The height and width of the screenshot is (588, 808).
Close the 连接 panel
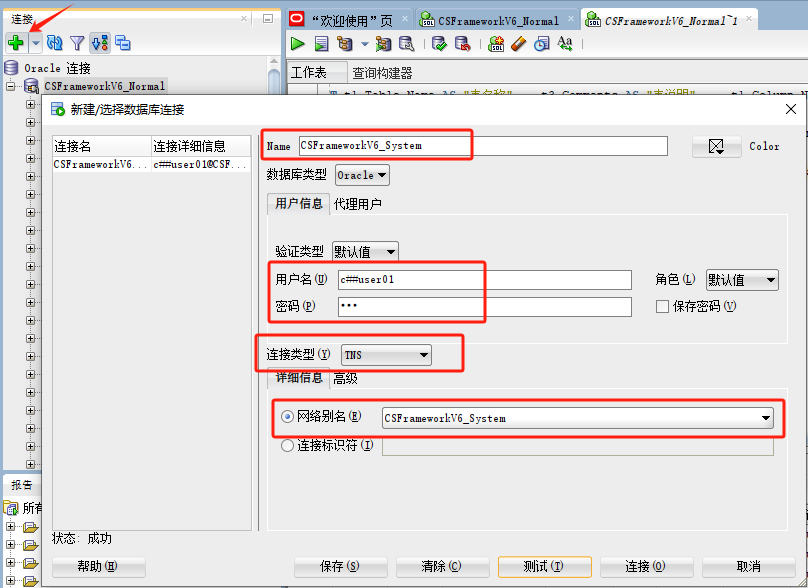[x=244, y=19]
